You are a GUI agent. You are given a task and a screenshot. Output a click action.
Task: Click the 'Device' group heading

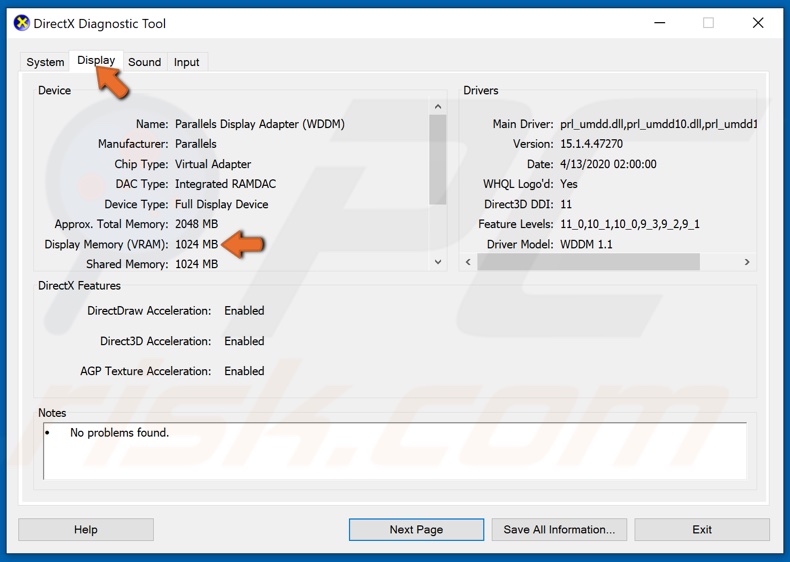[x=54, y=90]
